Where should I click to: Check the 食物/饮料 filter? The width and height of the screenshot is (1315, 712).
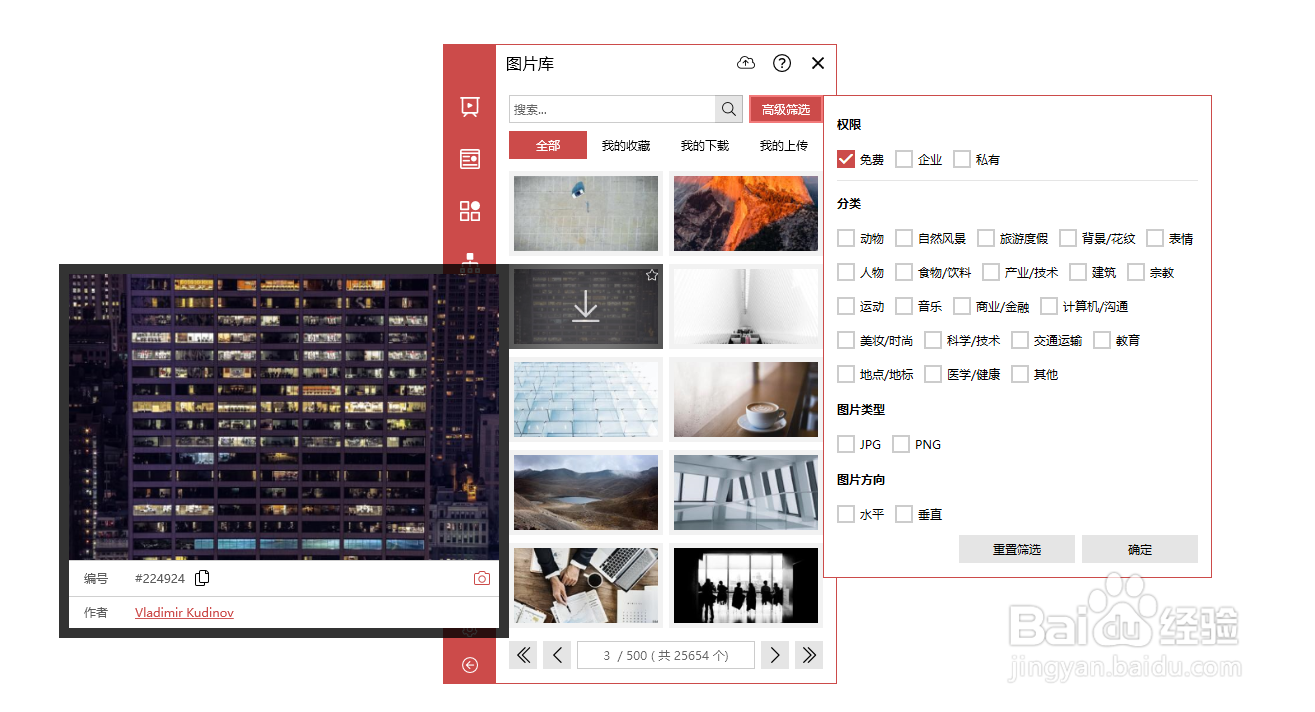(x=904, y=272)
